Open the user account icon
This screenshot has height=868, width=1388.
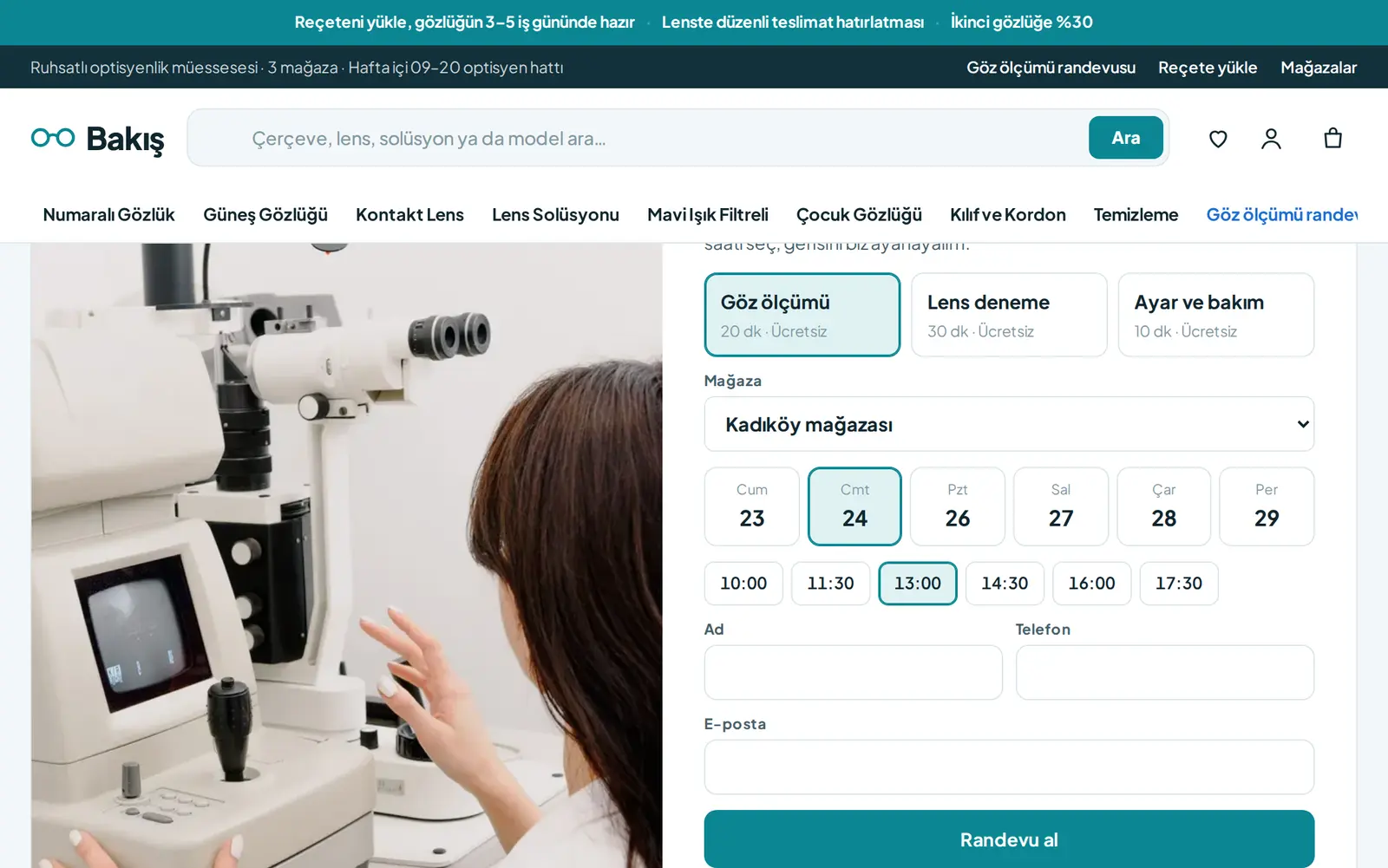pos(1271,139)
